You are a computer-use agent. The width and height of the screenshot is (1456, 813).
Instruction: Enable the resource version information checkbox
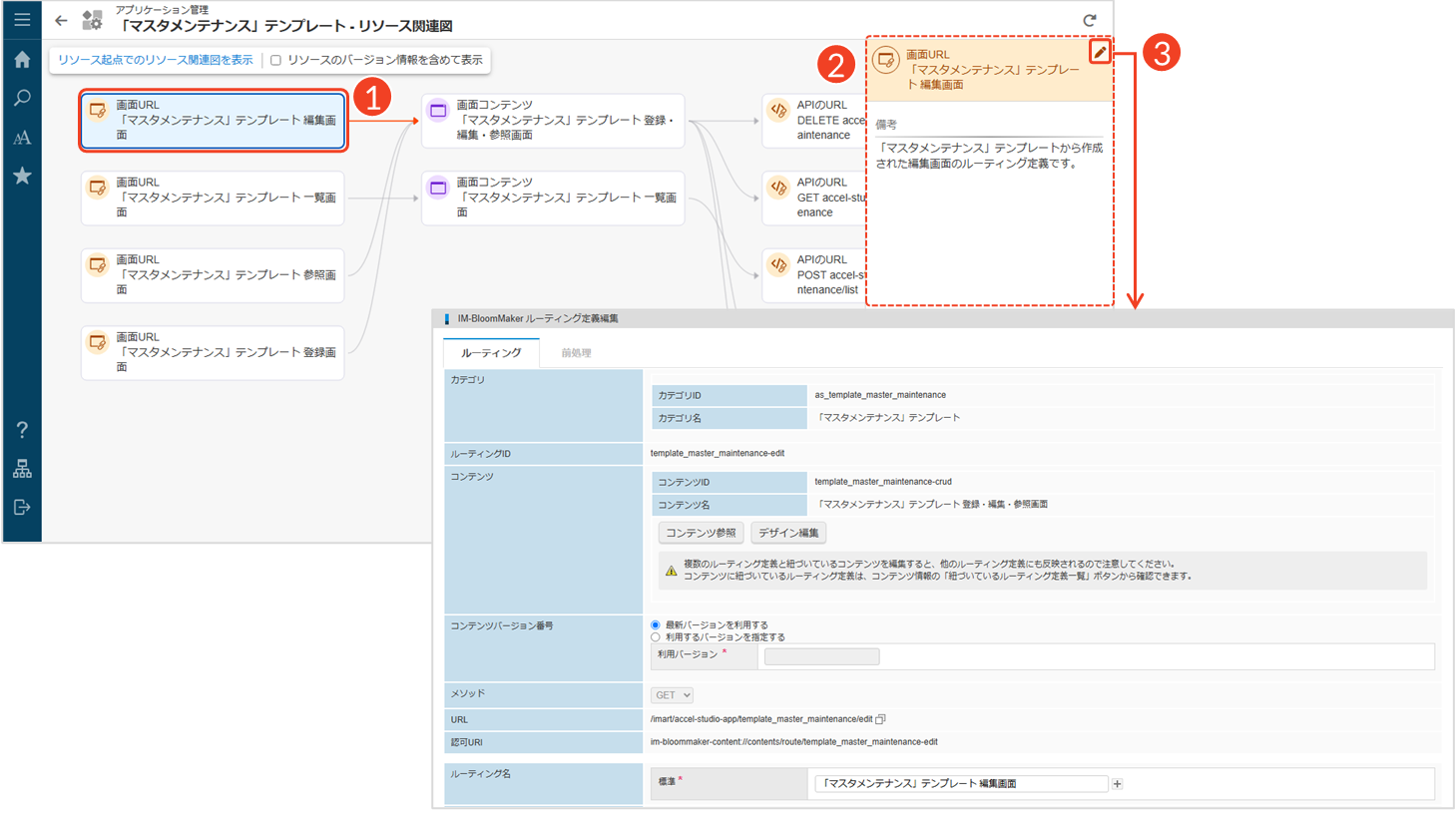tap(276, 61)
